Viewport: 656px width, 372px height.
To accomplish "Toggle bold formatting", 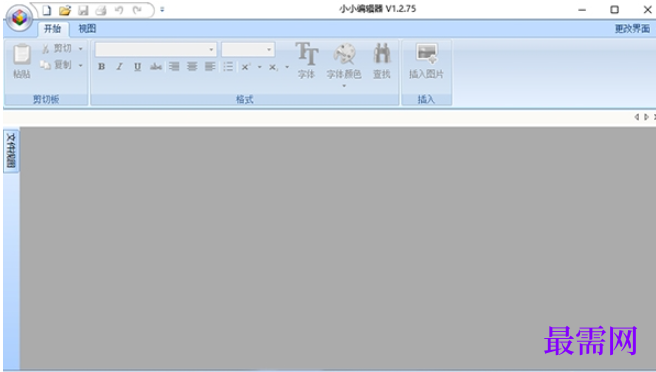I will pos(102,67).
